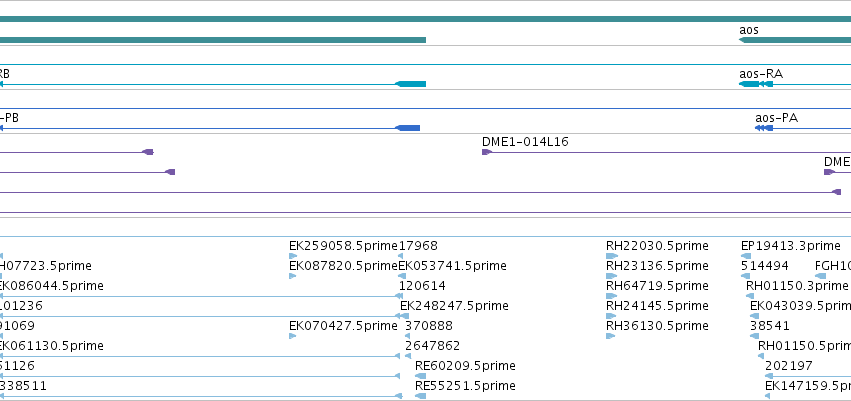Click the DME1-014L16 clone start glyph

[487, 152]
